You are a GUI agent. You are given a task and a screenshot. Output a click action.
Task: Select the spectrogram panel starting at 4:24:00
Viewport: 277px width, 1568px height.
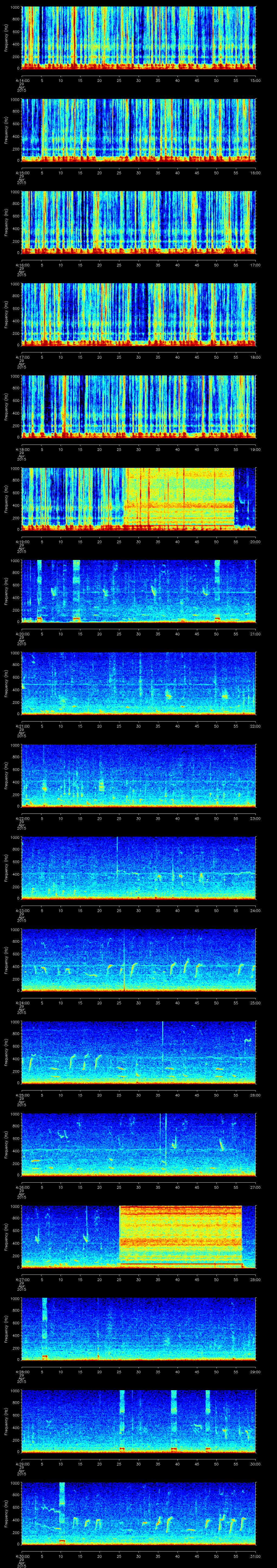tap(139, 960)
